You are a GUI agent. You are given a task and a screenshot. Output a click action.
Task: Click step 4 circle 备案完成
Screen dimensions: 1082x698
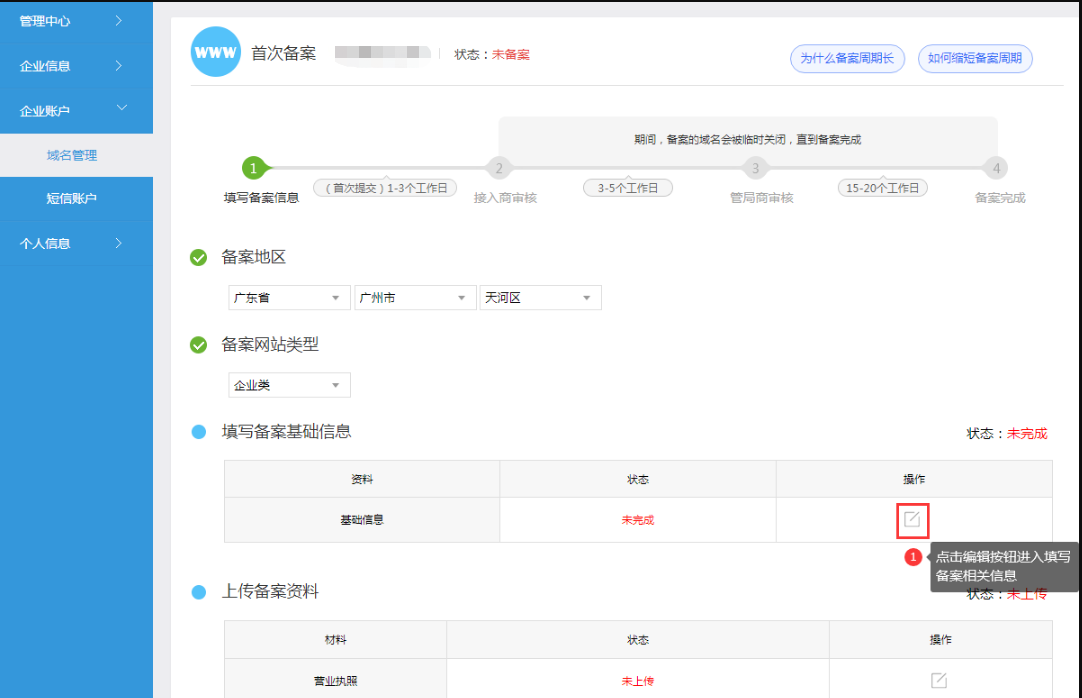[x=996, y=168]
